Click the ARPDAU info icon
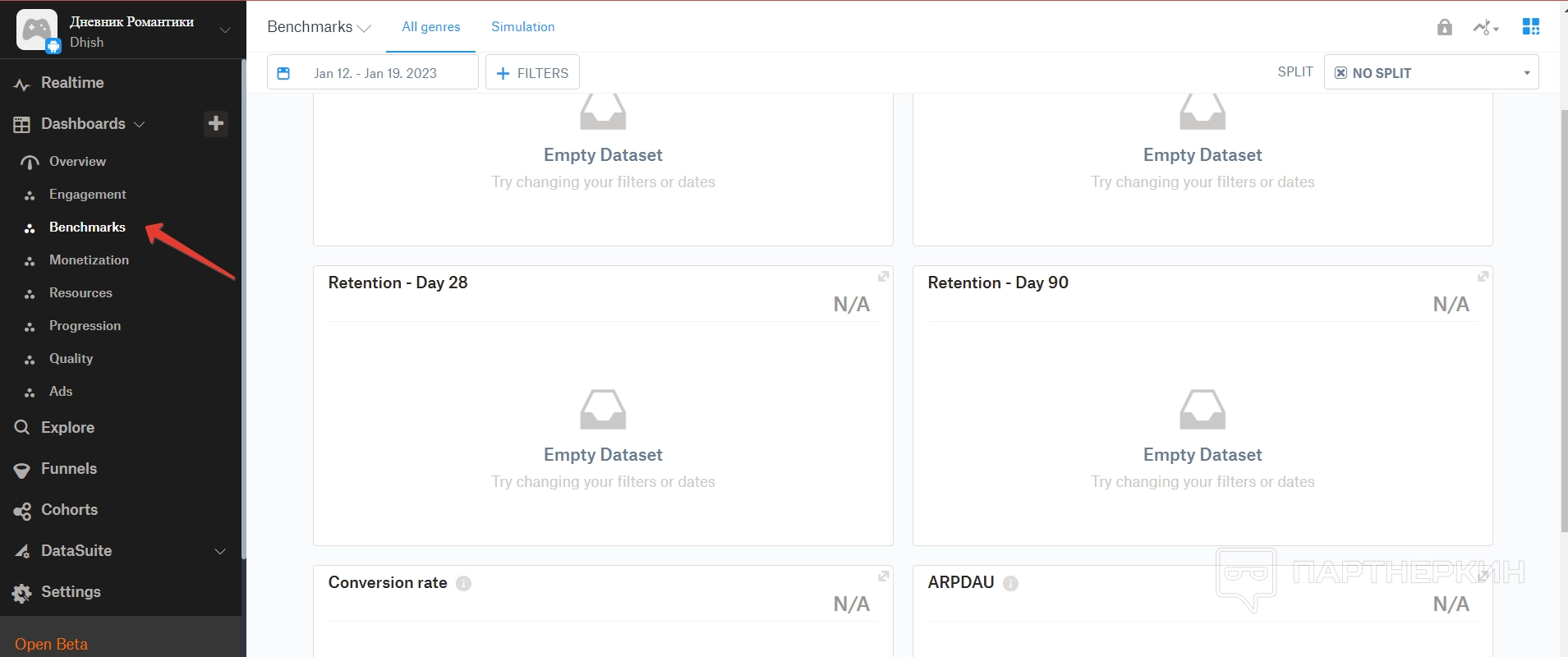 [1010, 583]
